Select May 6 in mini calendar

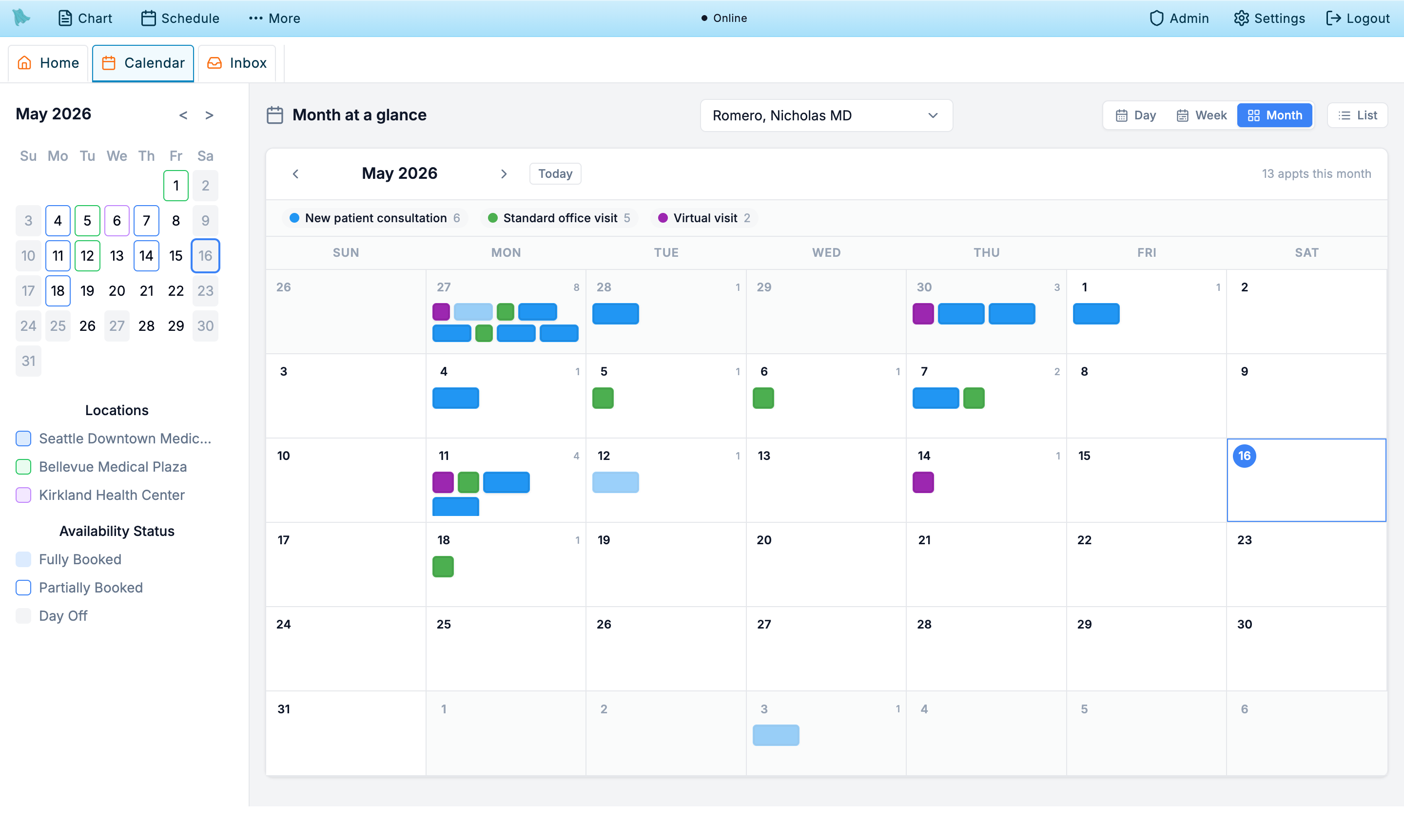[117, 221]
